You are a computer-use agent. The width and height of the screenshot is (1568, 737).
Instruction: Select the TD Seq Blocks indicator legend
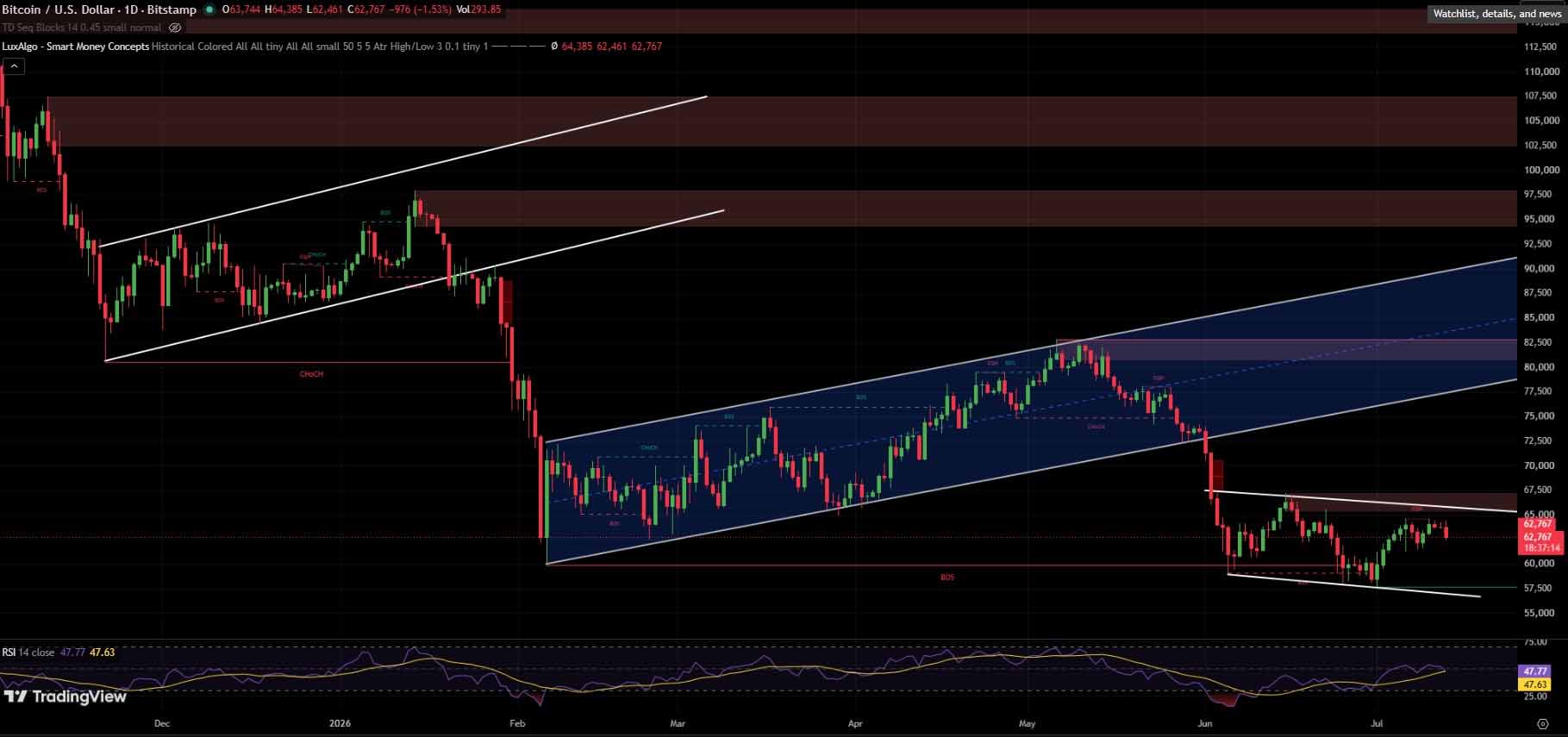[x=81, y=28]
